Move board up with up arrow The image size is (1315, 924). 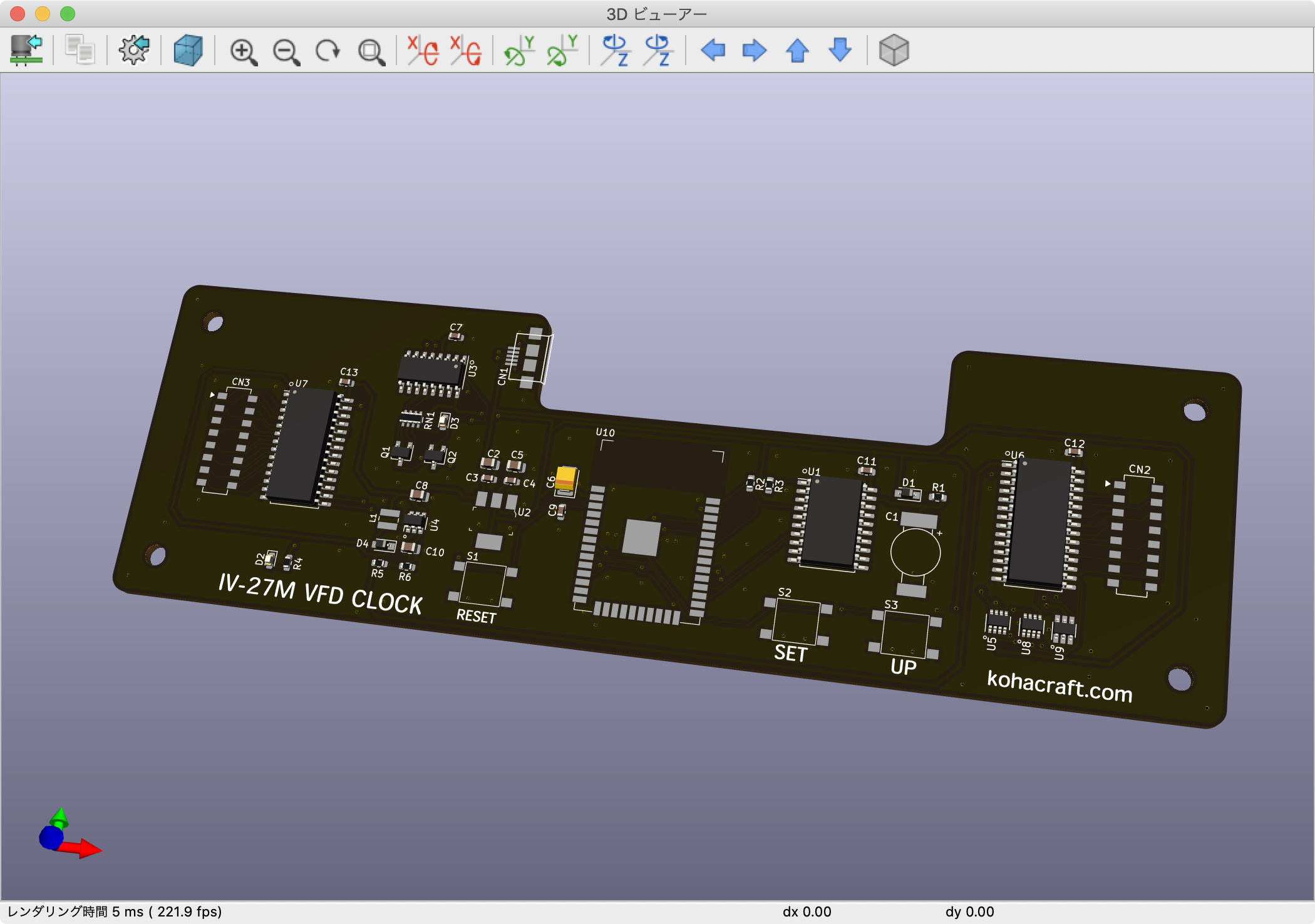pos(797,50)
